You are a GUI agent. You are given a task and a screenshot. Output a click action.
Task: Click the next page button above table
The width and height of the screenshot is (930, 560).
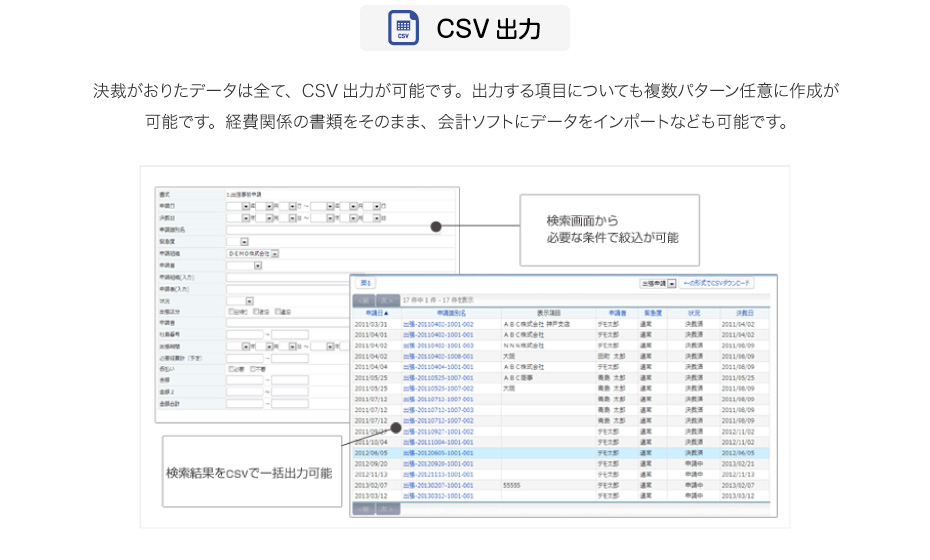click(389, 298)
